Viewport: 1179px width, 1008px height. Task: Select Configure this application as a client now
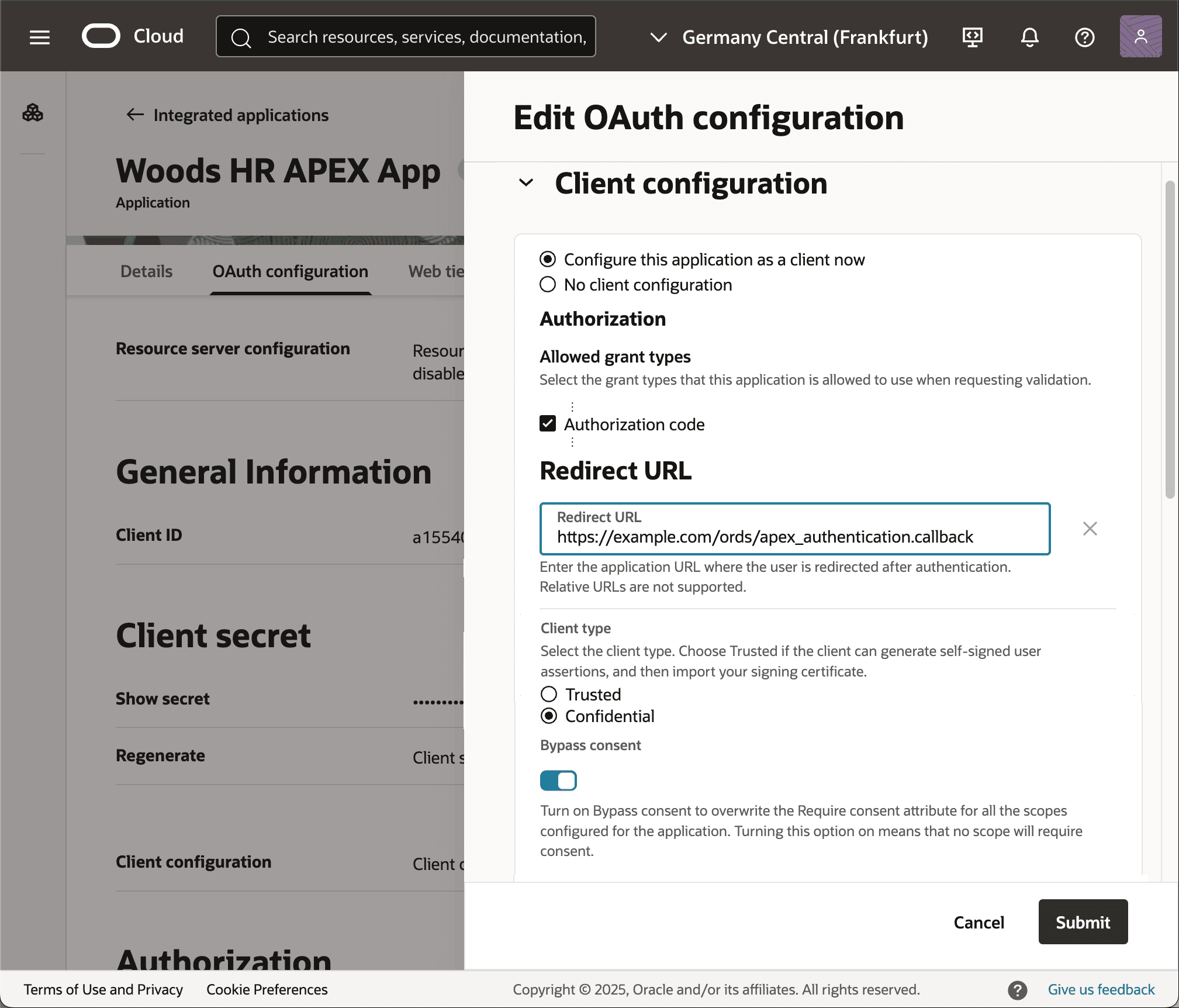pyautogui.click(x=548, y=259)
